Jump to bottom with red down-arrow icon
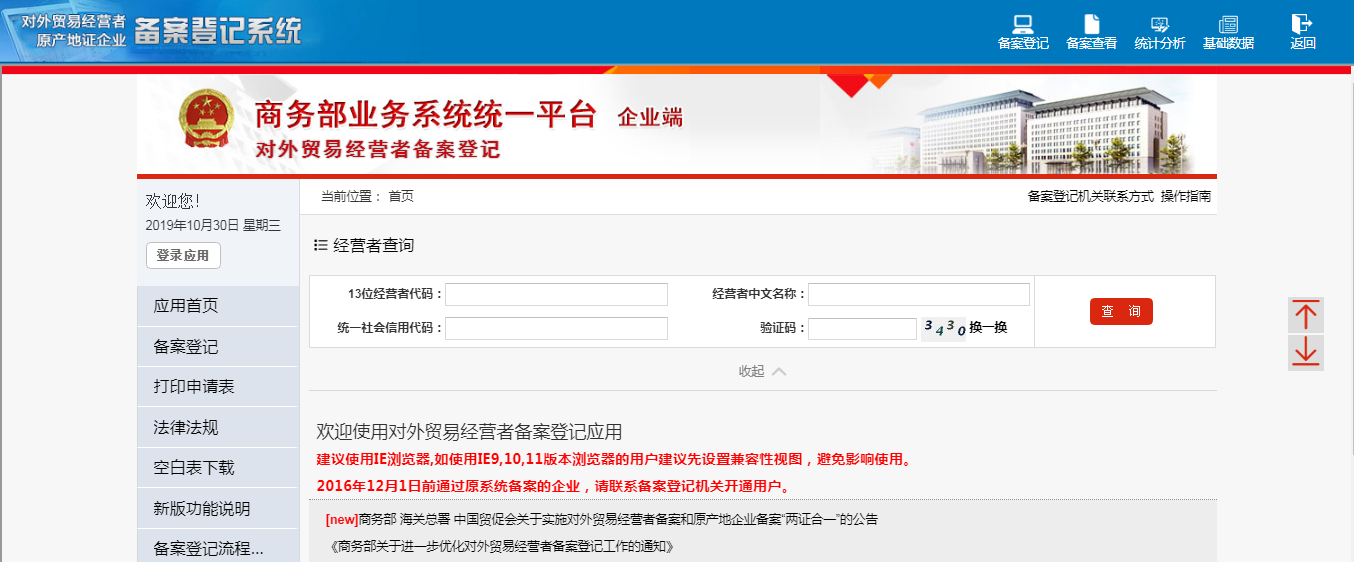1354x562 pixels. click(x=1305, y=352)
